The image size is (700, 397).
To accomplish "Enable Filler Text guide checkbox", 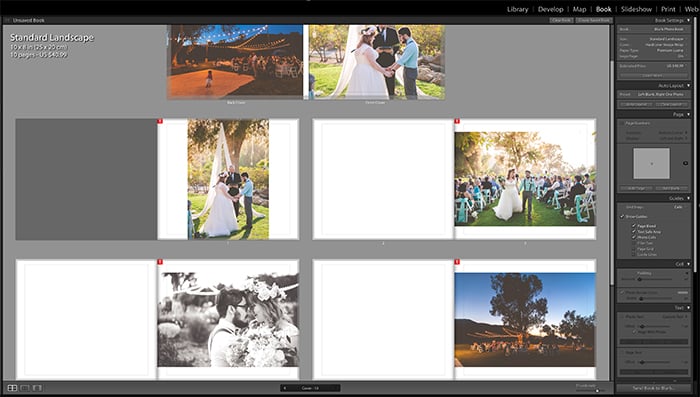I will pyautogui.click(x=633, y=243).
